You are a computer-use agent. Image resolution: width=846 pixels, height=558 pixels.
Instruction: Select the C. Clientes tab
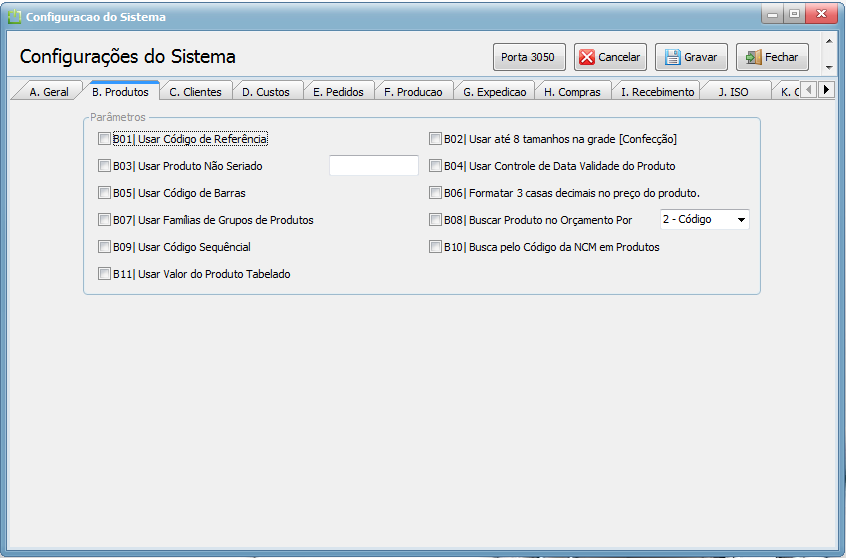(x=195, y=92)
